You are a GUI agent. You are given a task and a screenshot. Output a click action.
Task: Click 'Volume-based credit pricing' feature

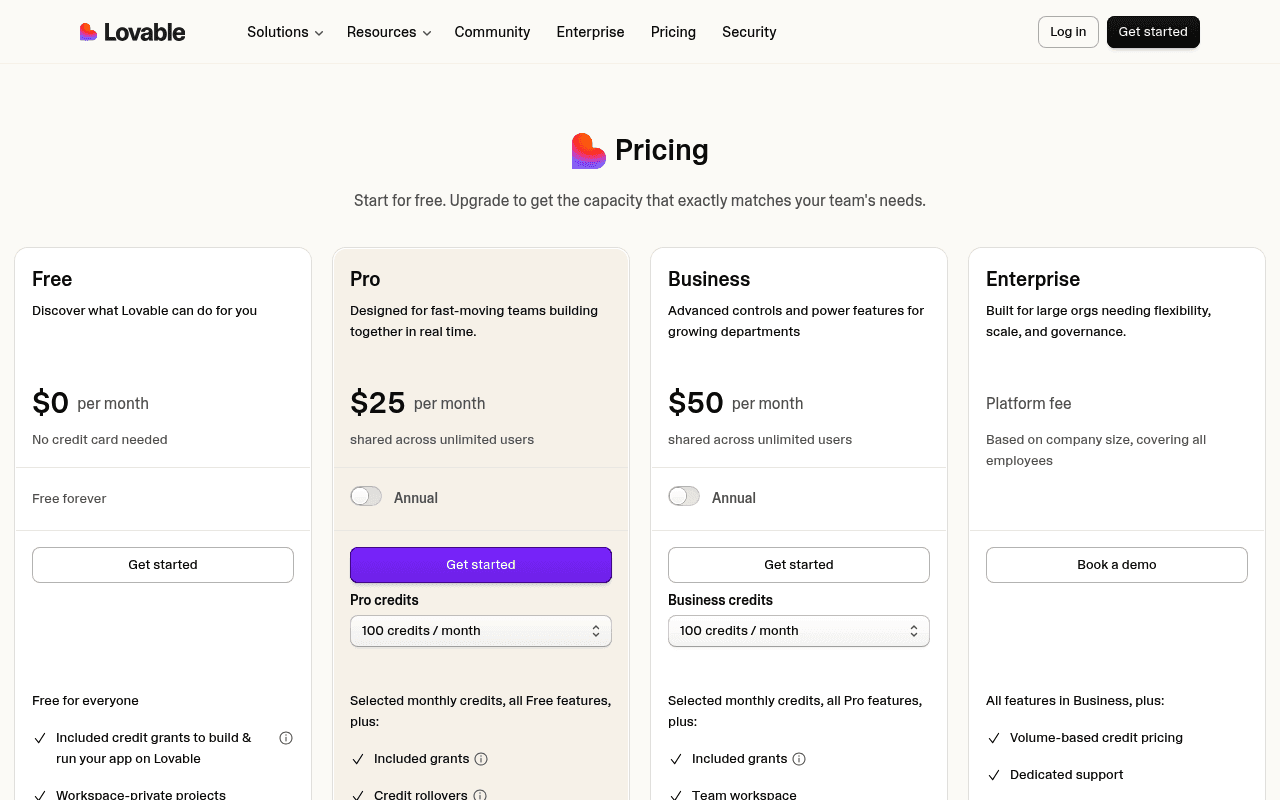point(1096,738)
